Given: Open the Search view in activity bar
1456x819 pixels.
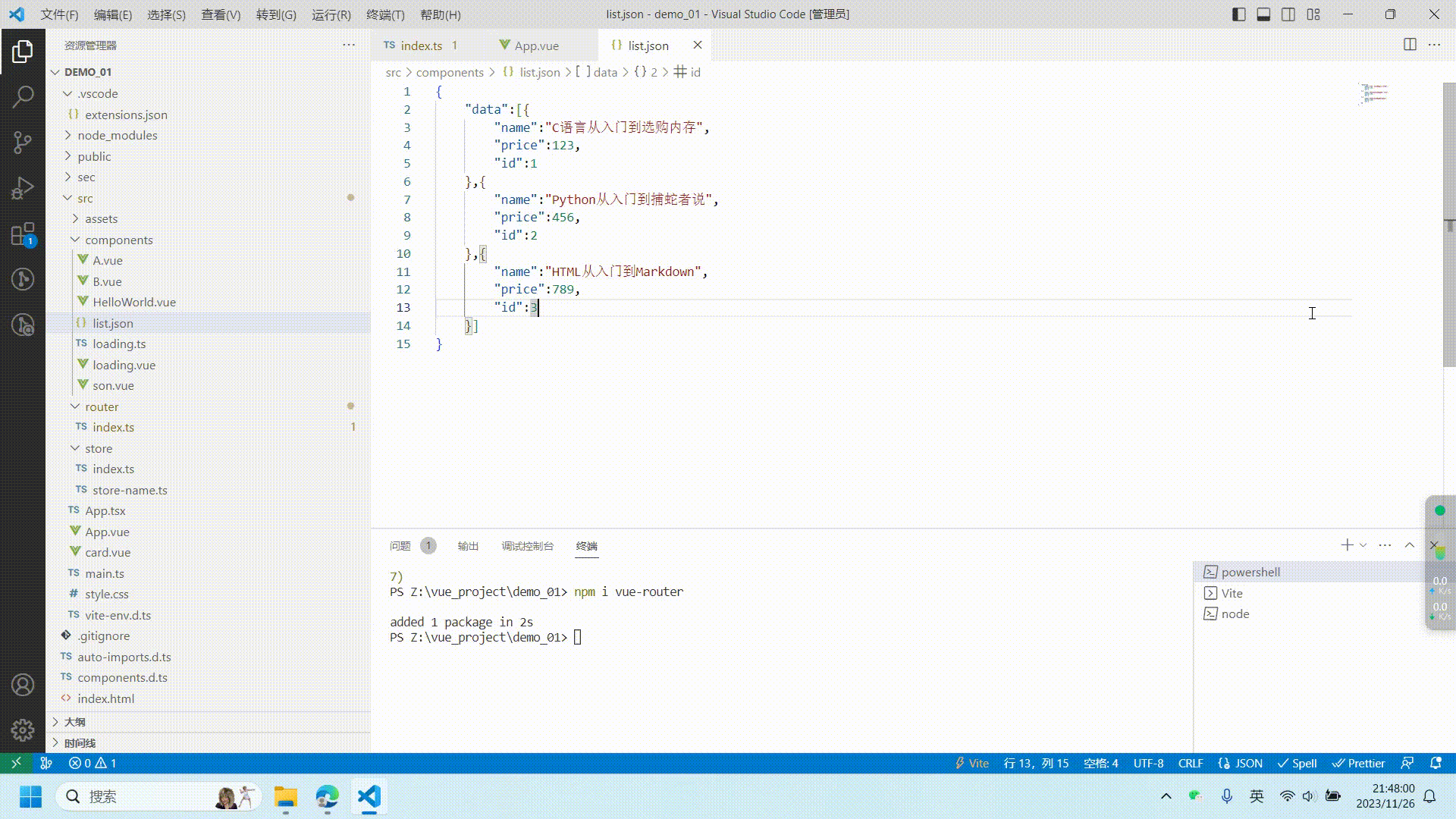Looking at the screenshot, I should 23,96.
